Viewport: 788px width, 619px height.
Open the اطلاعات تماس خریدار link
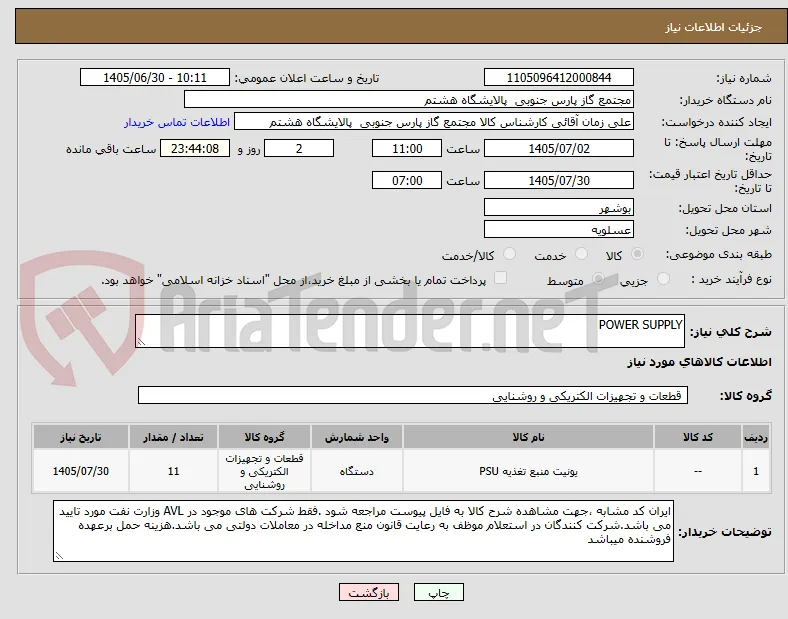pos(177,122)
